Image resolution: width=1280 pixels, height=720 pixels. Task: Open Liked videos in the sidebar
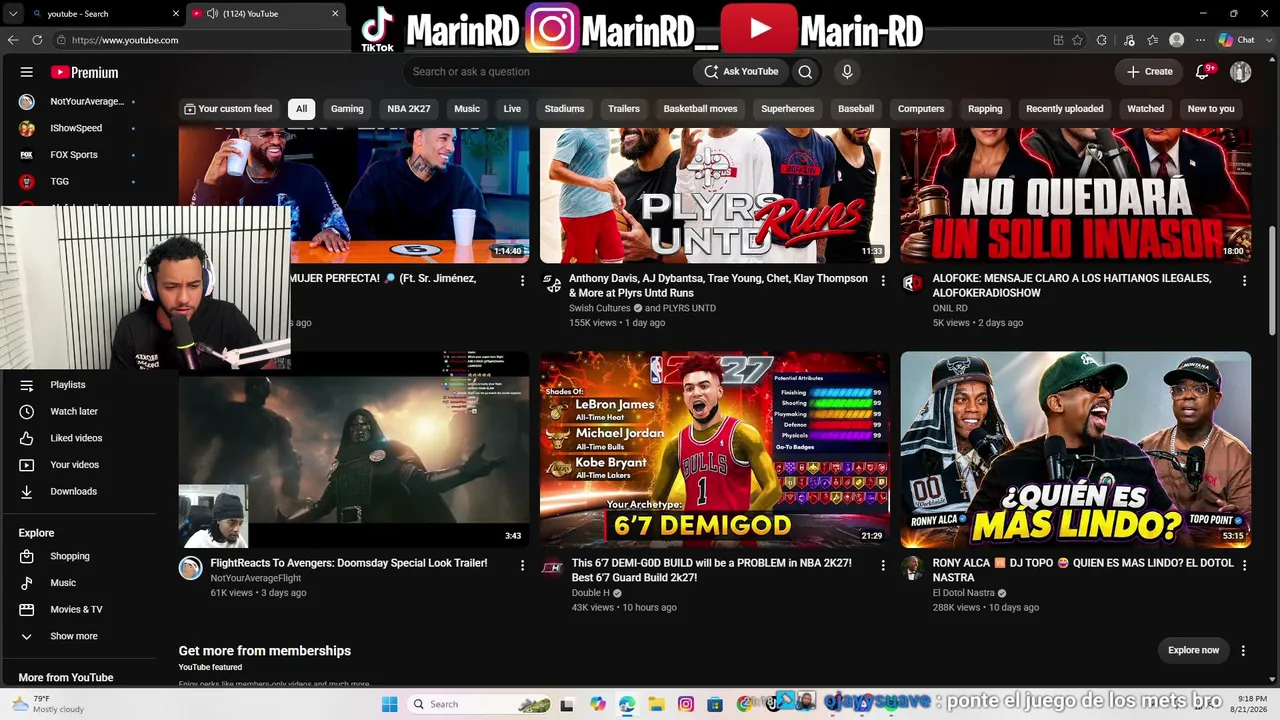coord(78,438)
